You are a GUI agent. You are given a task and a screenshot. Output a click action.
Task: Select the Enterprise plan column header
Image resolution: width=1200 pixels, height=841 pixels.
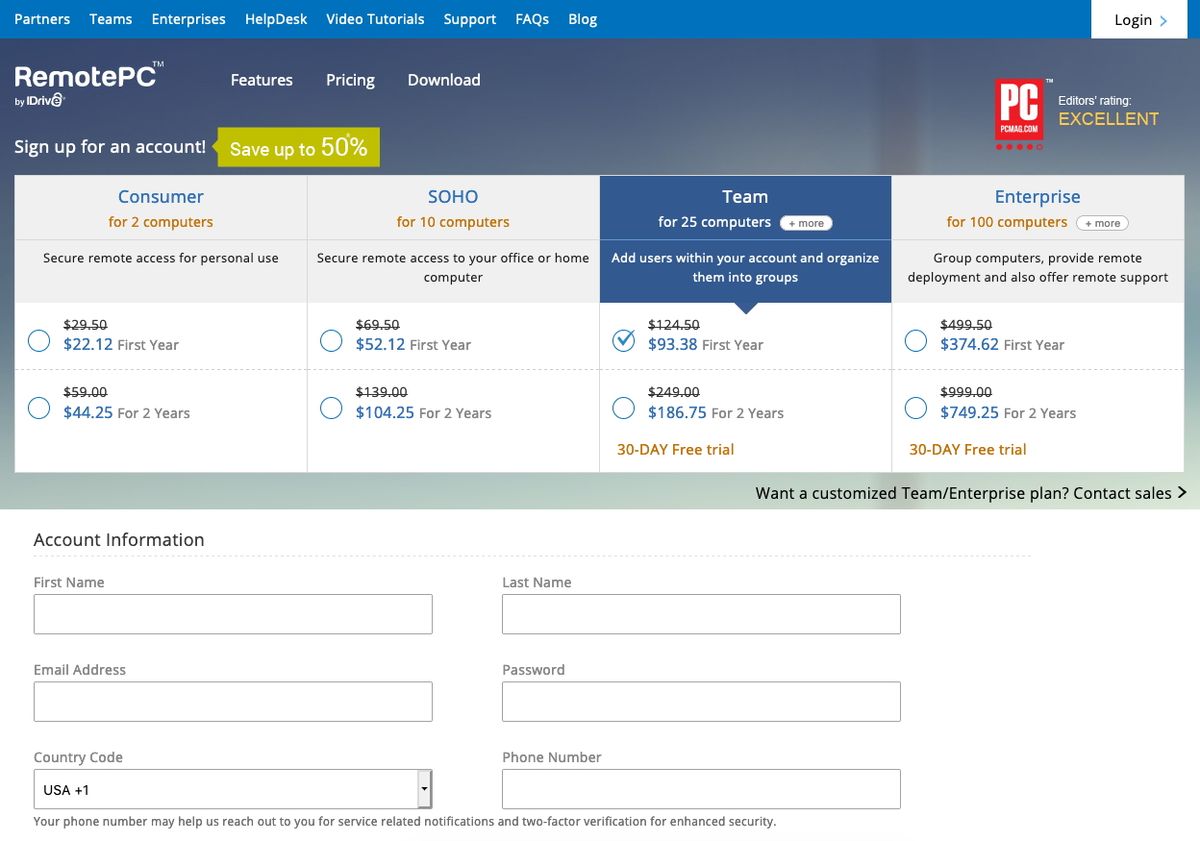tap(1037, 197)
